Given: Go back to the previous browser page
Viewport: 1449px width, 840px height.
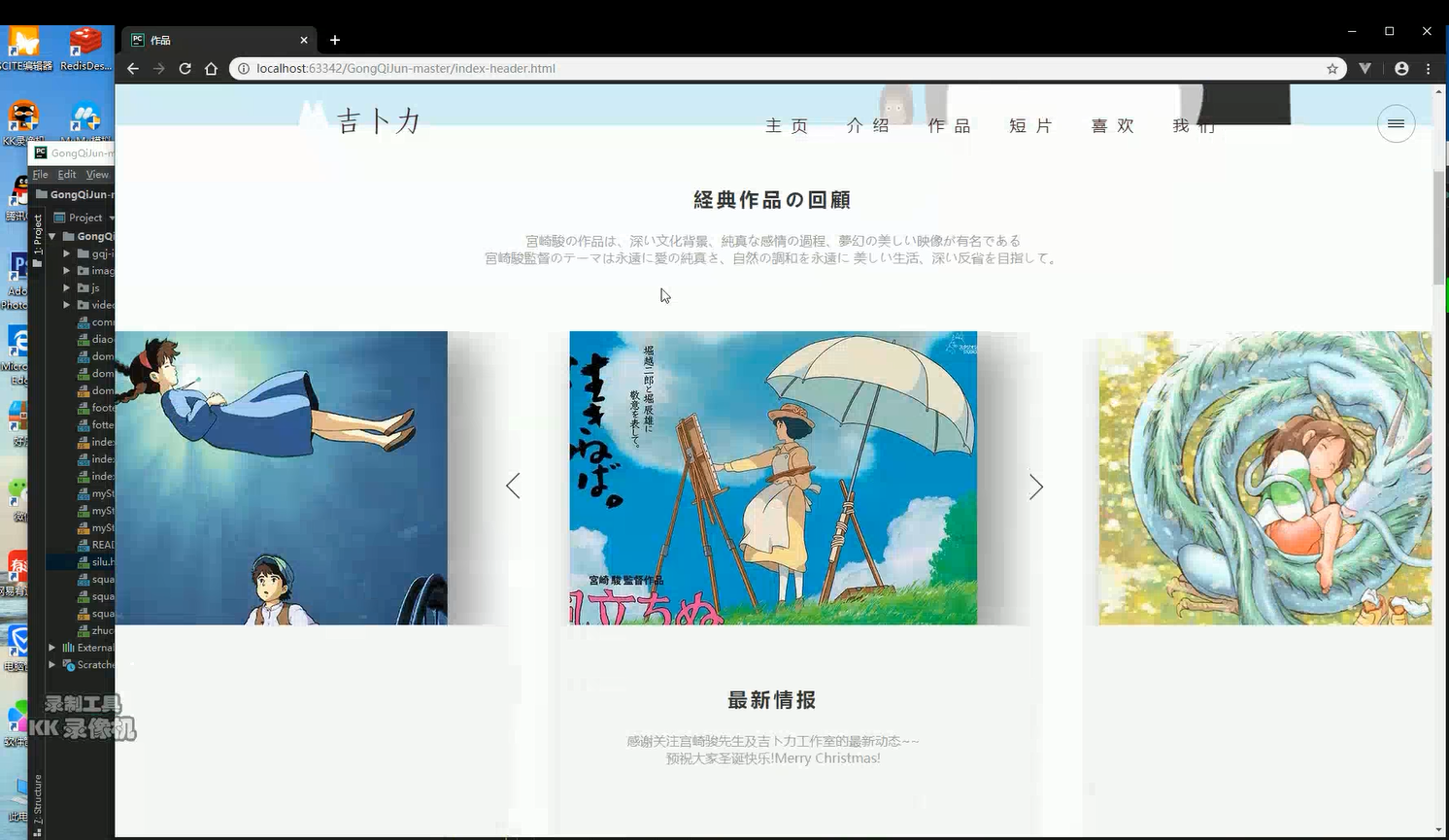Looking at the screenshot, I should coord(133,68).
